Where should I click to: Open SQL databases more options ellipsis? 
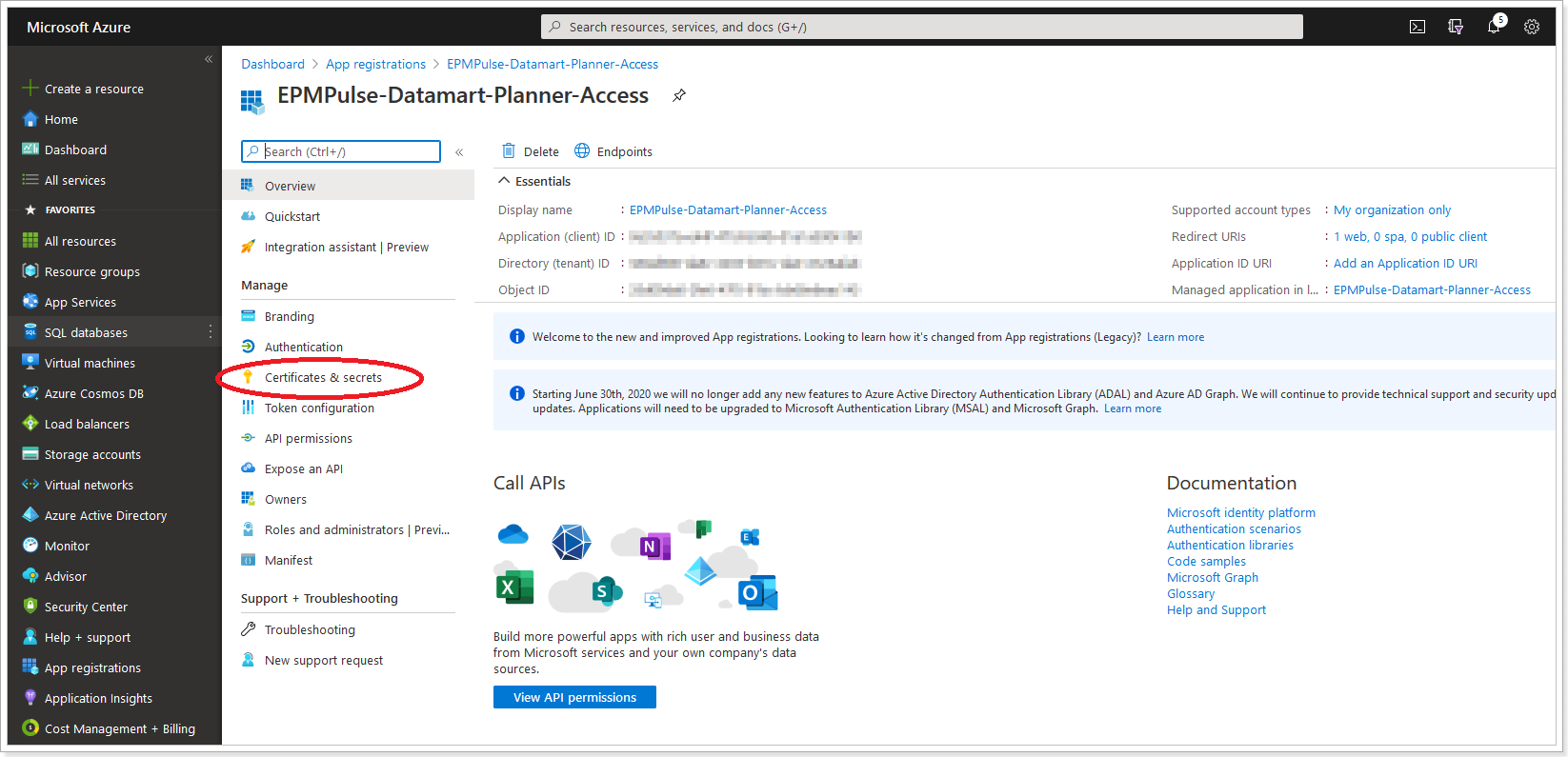211,332
